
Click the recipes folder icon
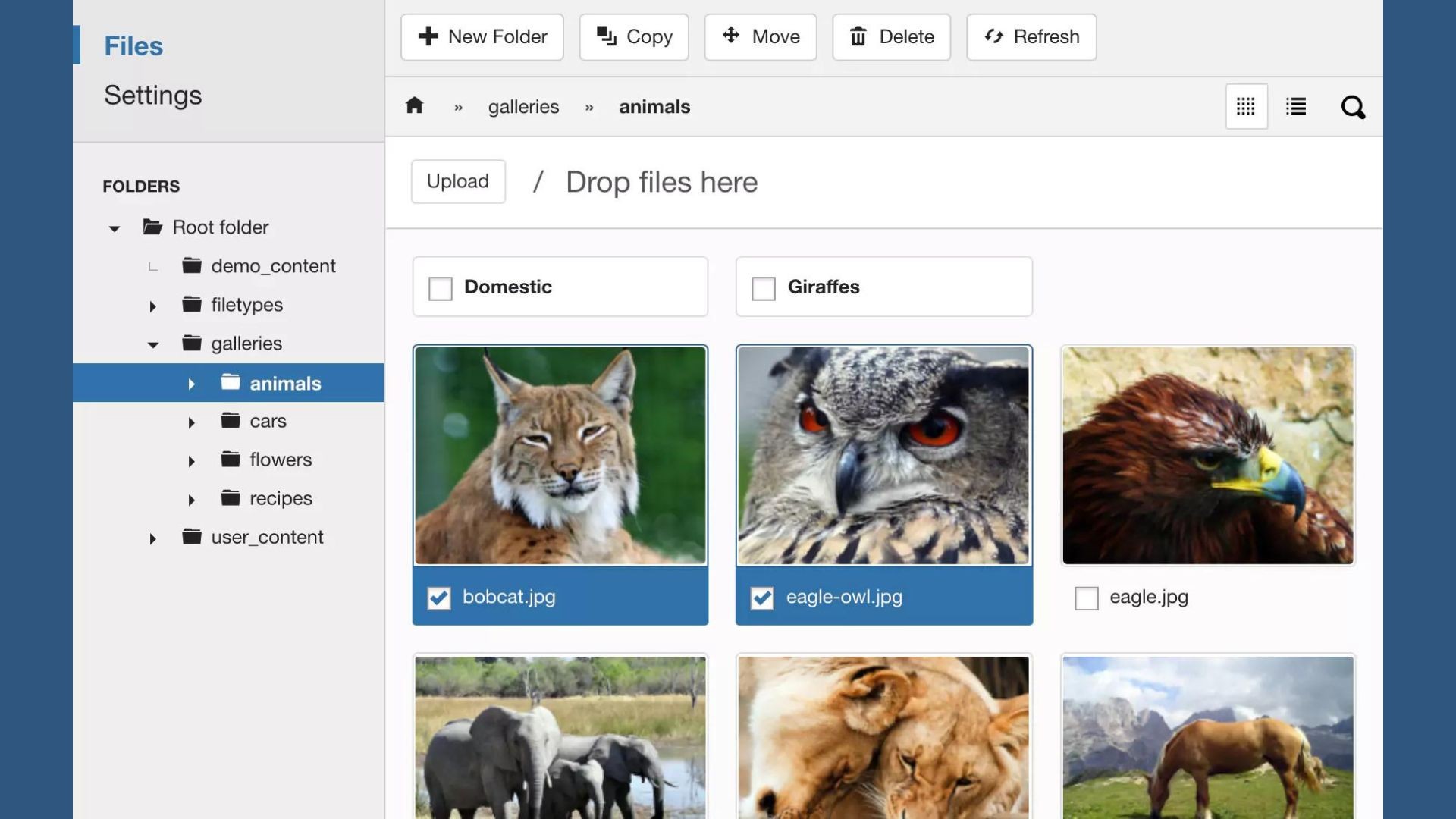pyautogui.click(x=231, y=497)
